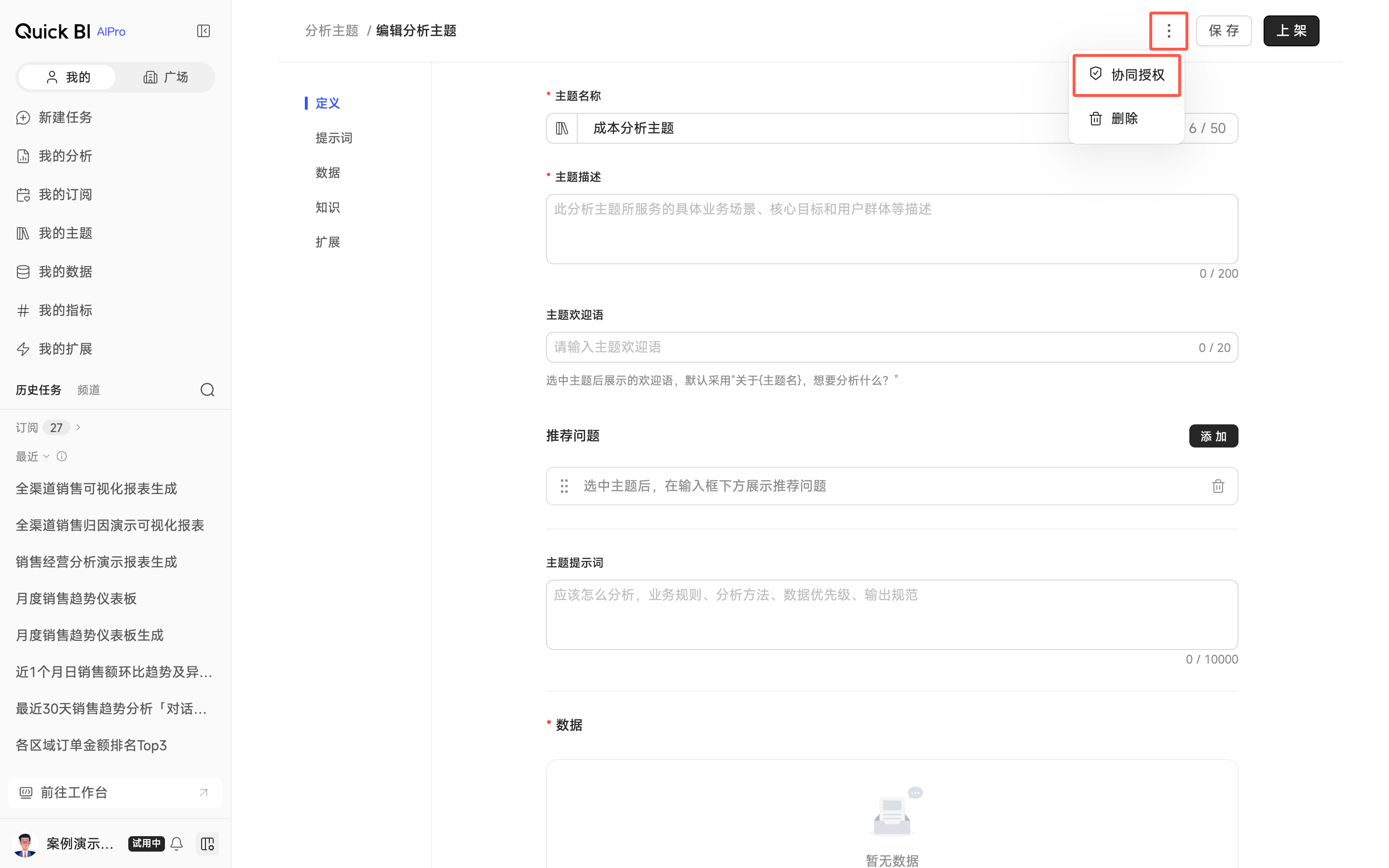The image size is (1389, 868).
Task: Switch to the 历史任务 tab
Action: (39, 391)
